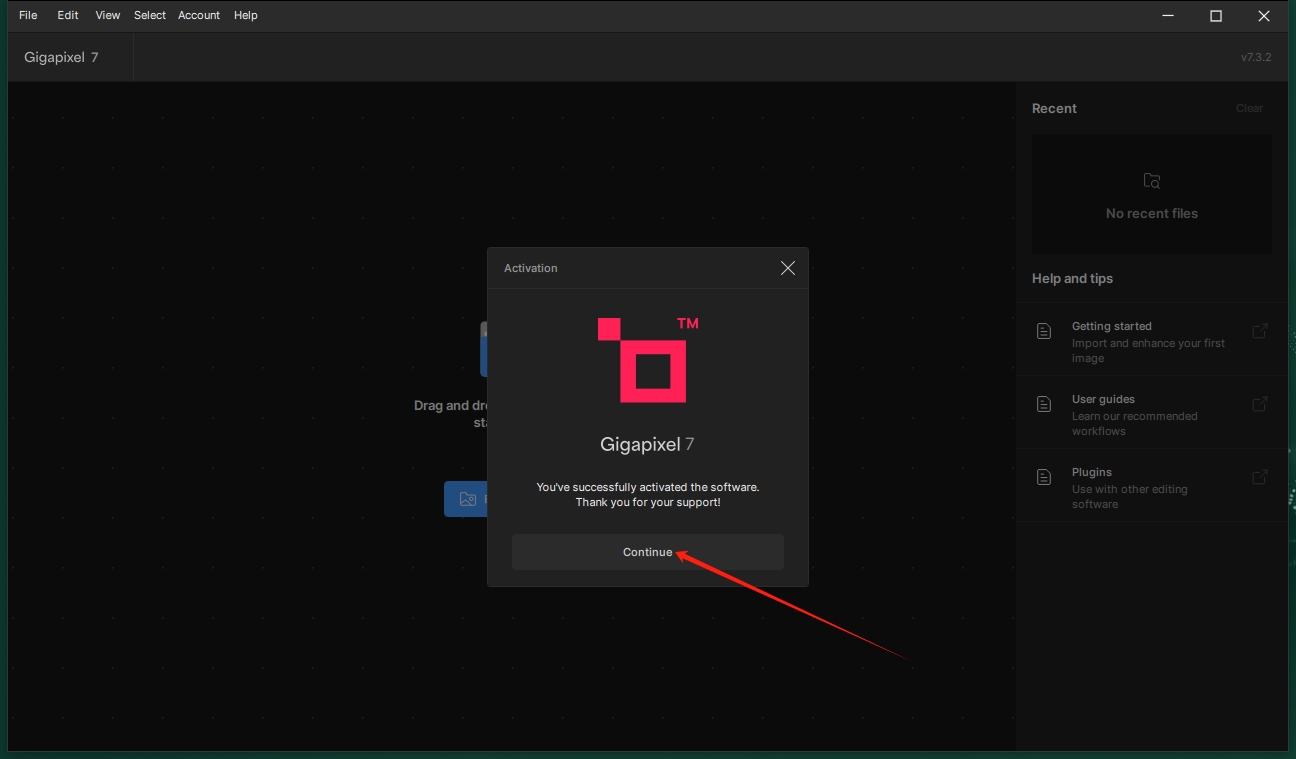
Task: Open the View menu
Action: click(x=108, y=15)
